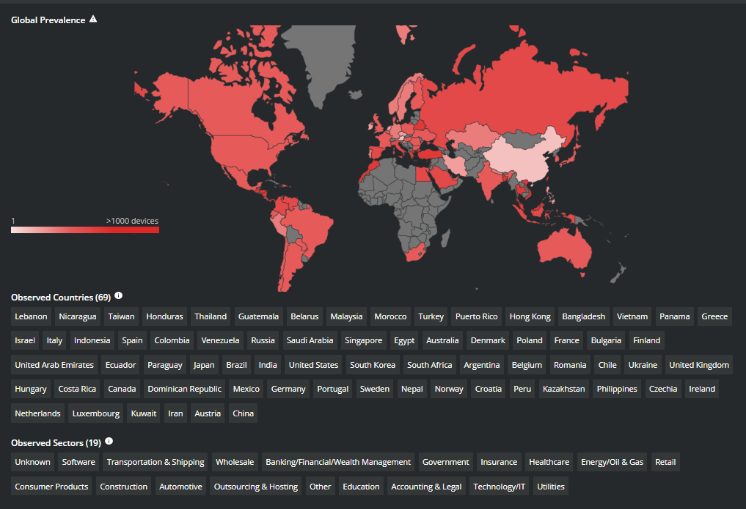Click the Panama tag

coord(675,316)
